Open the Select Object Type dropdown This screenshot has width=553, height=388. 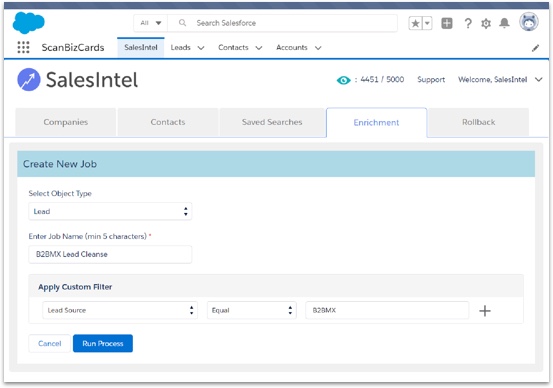tap(110, 211)
